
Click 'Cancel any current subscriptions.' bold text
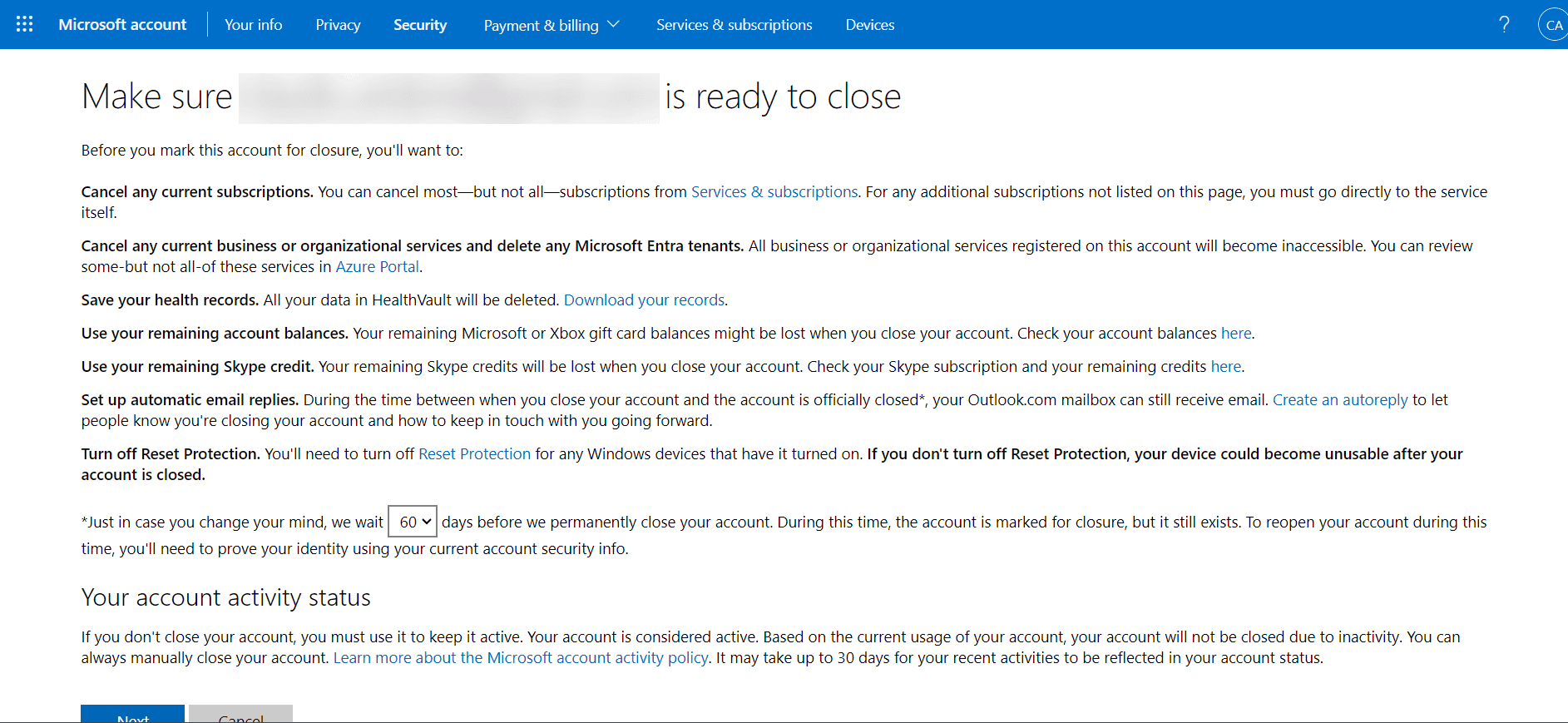click(197, 191)
